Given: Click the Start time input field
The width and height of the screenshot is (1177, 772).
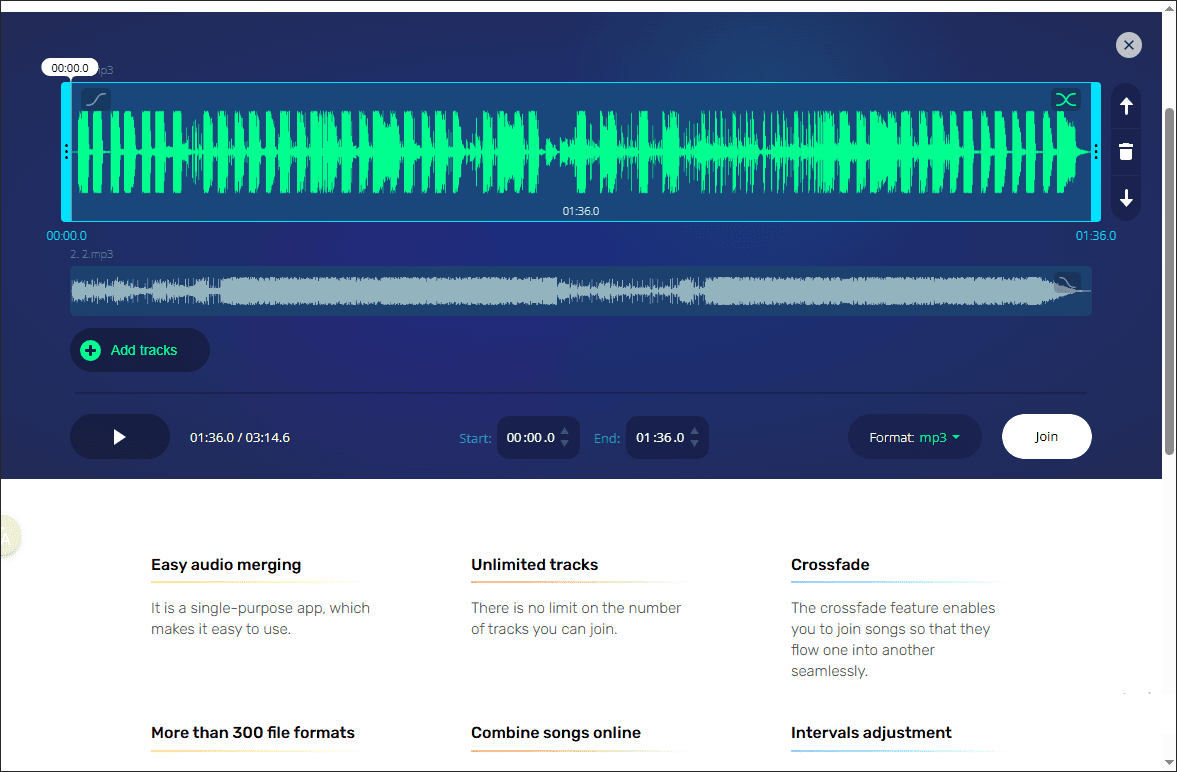Looking at the screenshot, I should coord(530,436).
